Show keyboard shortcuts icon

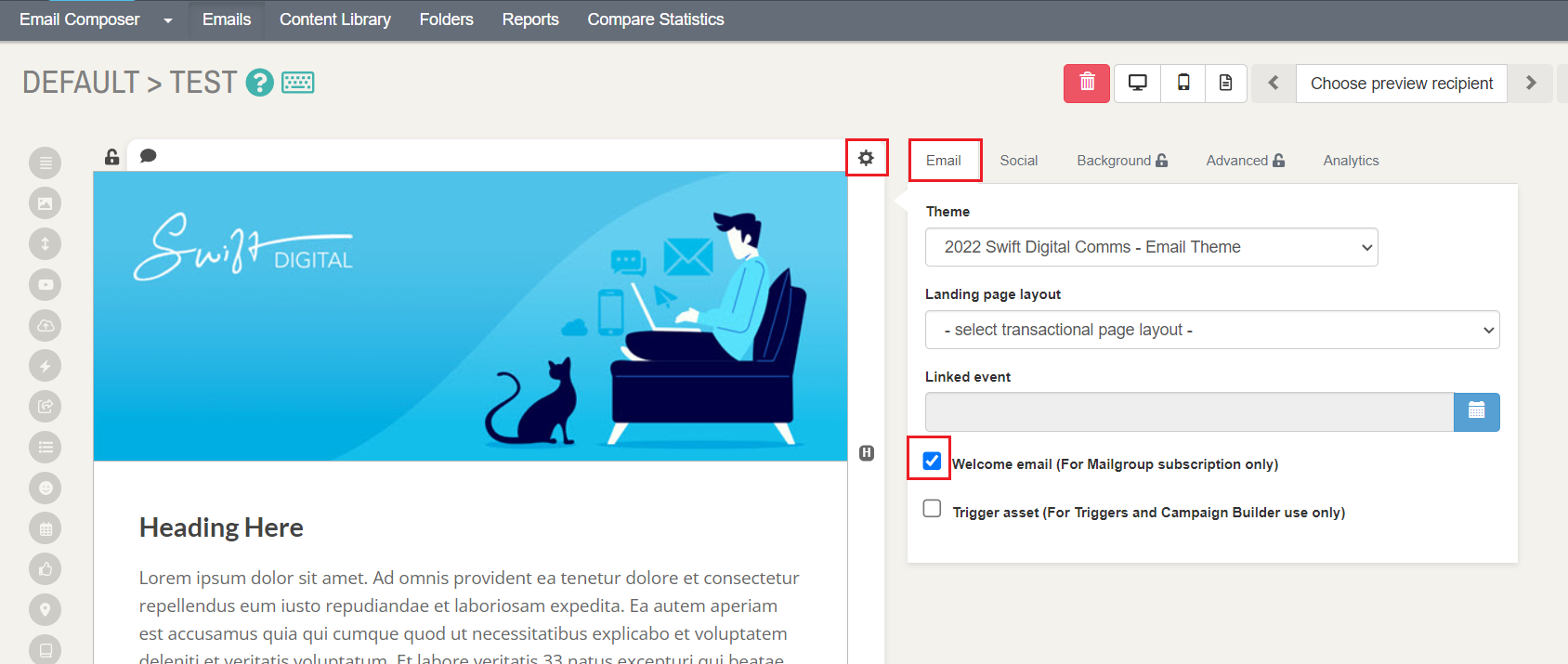[297, 83]
